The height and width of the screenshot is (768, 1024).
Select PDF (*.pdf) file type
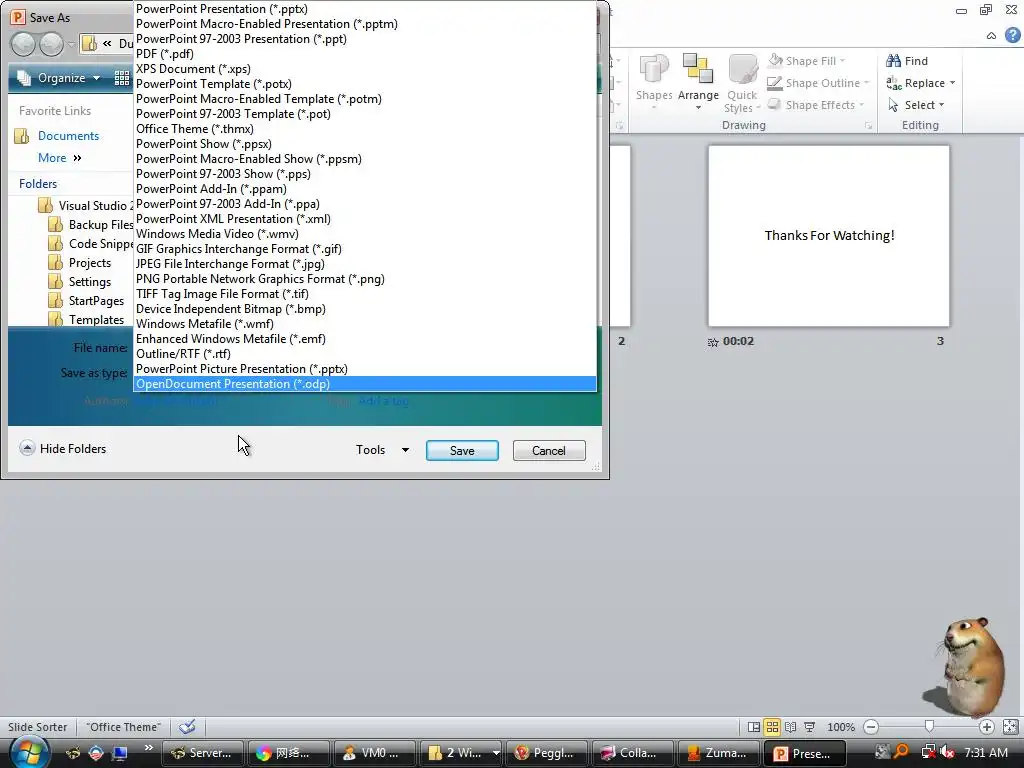tap(365, 54)
